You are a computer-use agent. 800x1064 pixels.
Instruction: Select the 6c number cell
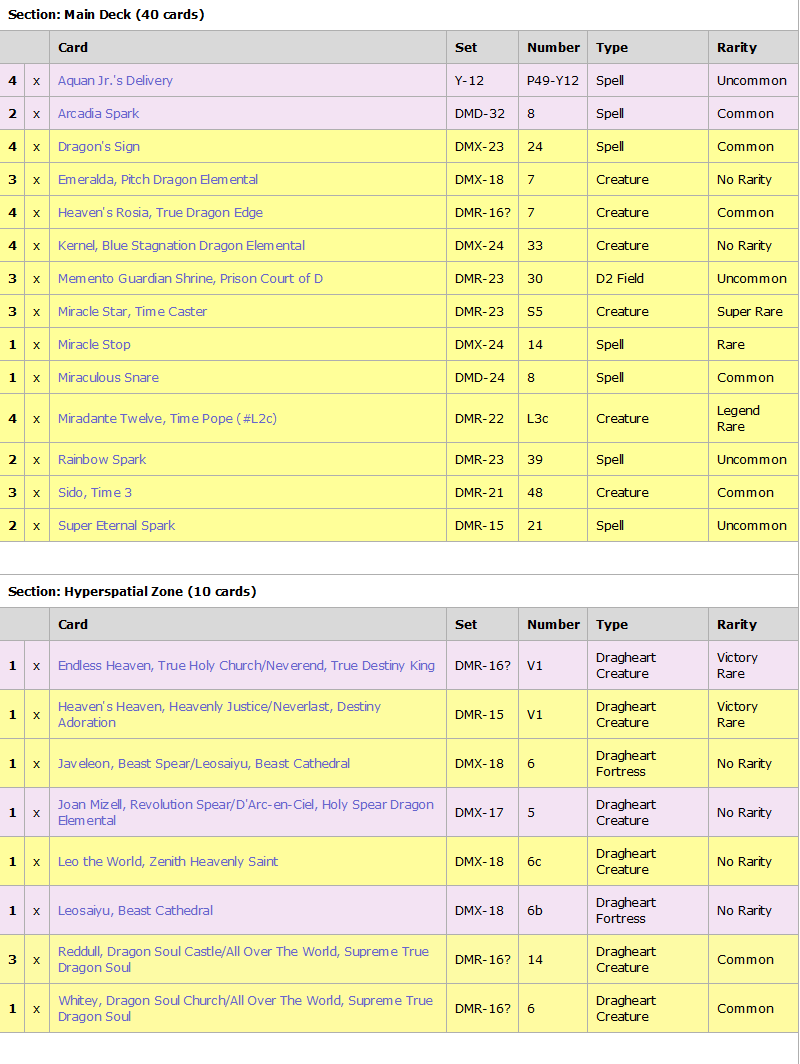click(x=553, y=862)
